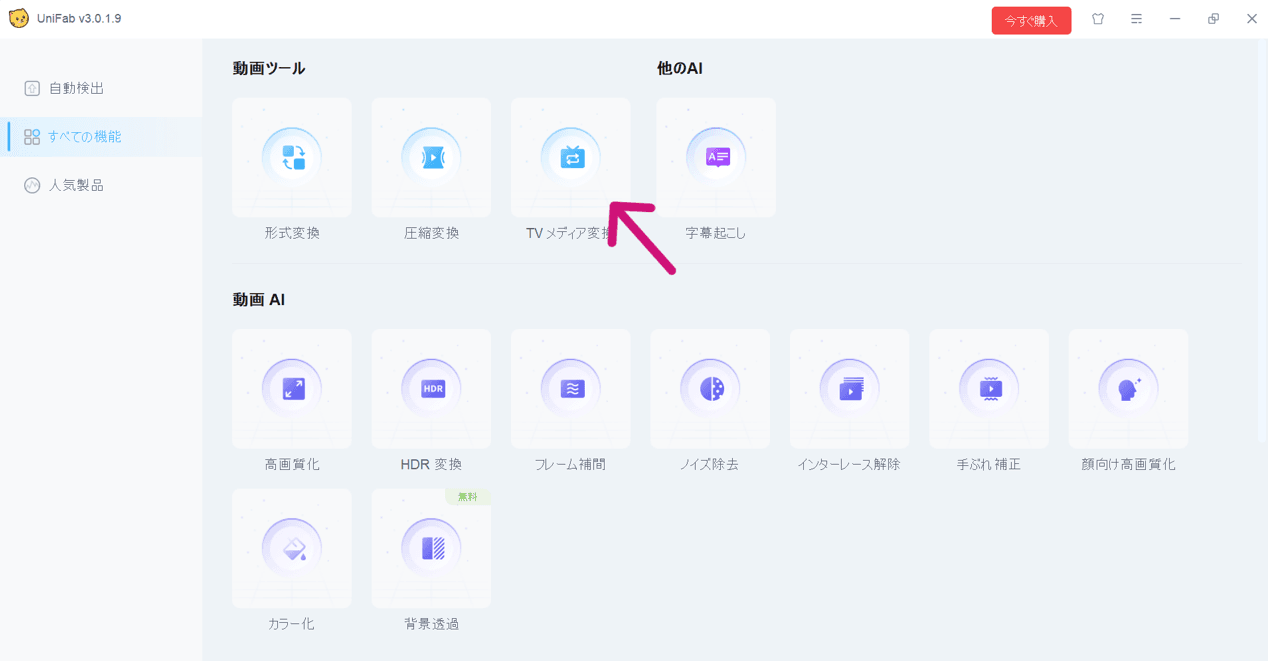Open the 形式変換 format converter tool

(292, 157)
